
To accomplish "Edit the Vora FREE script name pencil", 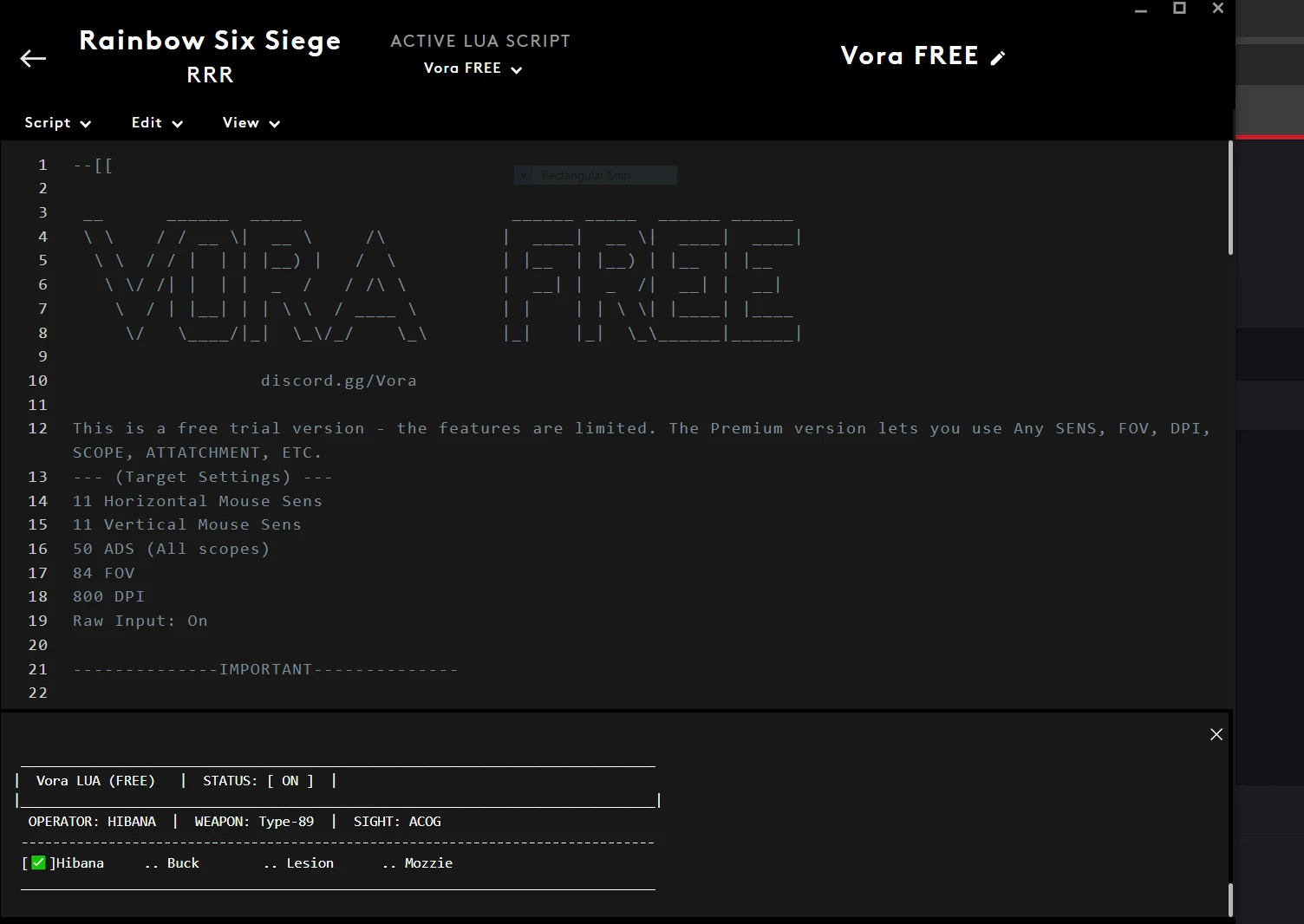I will 998,58.
